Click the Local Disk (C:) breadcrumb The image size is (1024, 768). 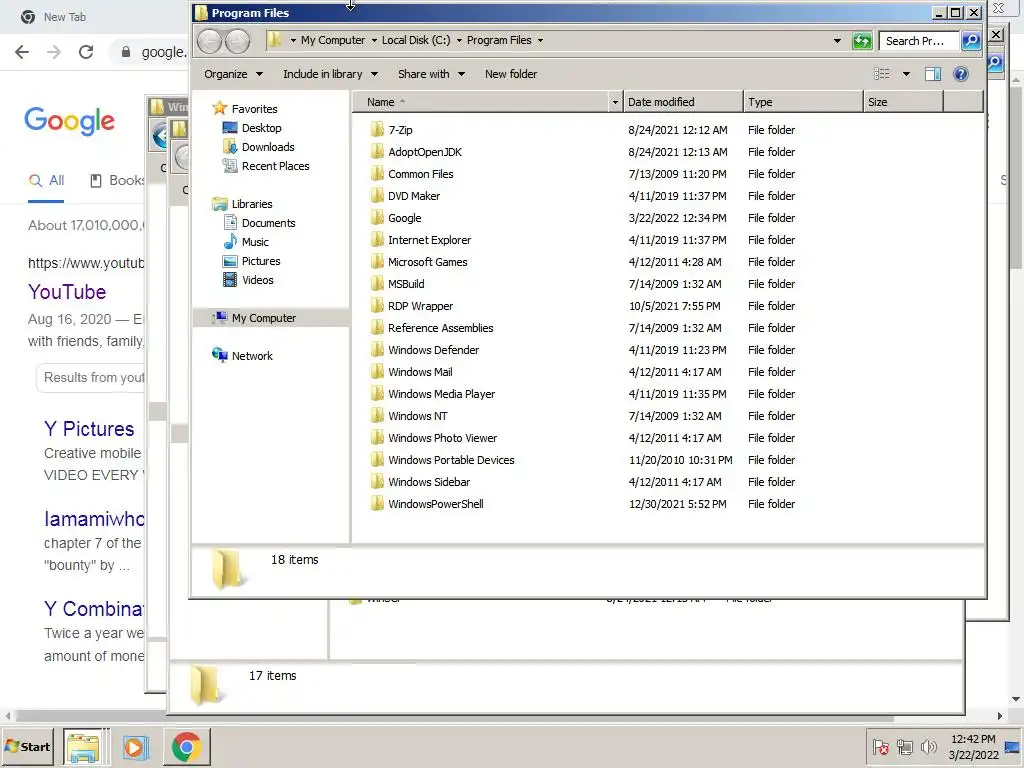click(x=416, y=40)
